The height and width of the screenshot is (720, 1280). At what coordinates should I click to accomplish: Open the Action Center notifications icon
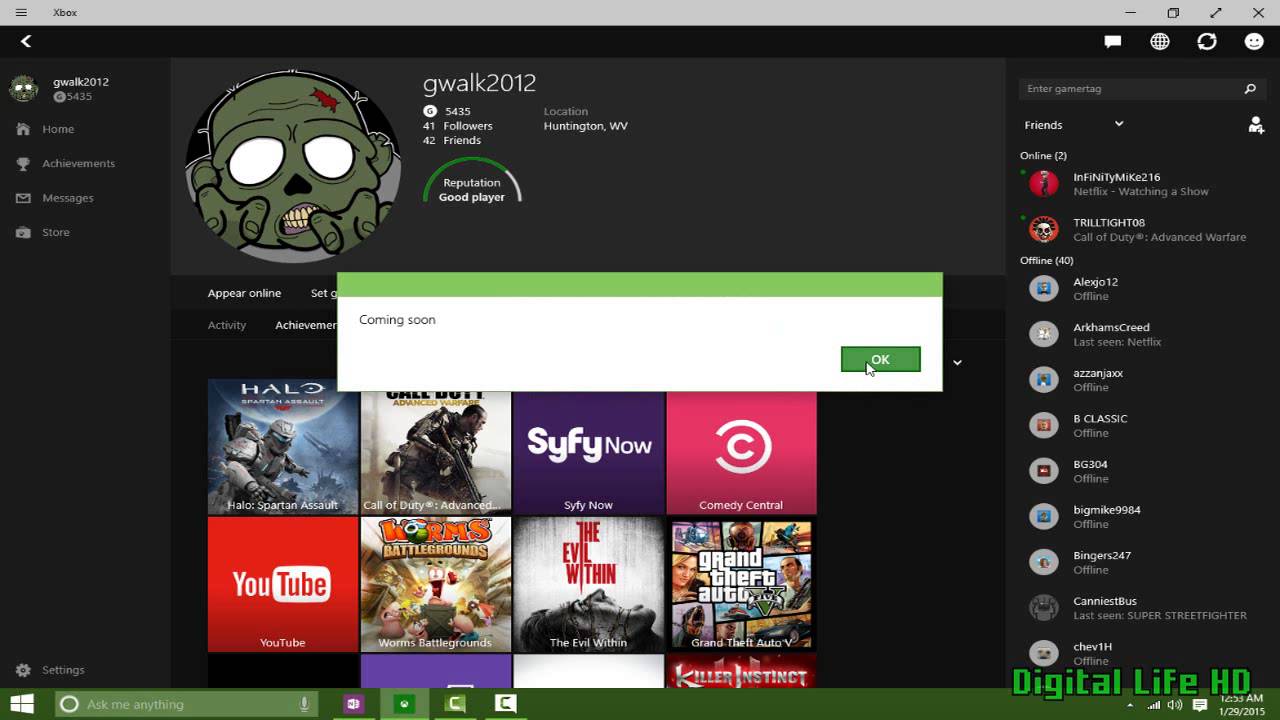(1200, 705)
